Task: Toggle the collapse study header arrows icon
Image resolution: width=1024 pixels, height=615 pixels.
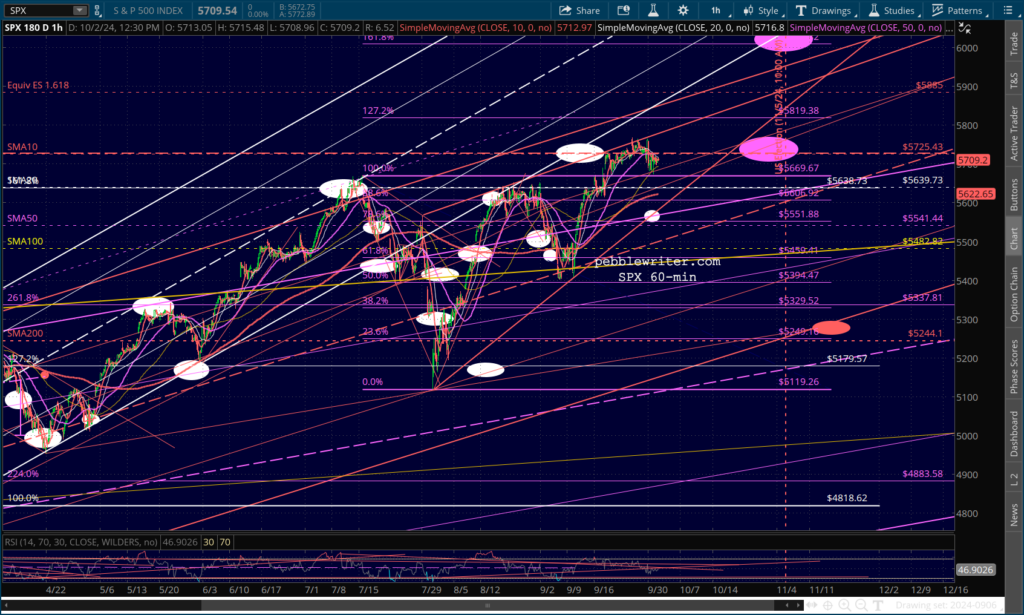Action: pos(965,28)
